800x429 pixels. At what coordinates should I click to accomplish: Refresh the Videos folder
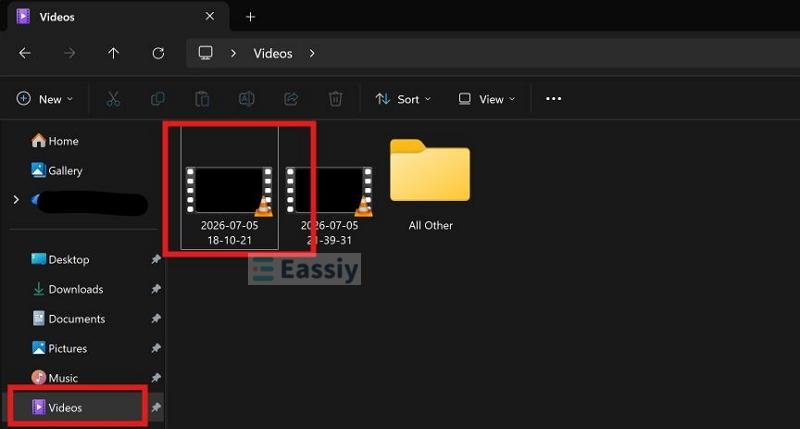pyautogui.click(x=158, y=53)
